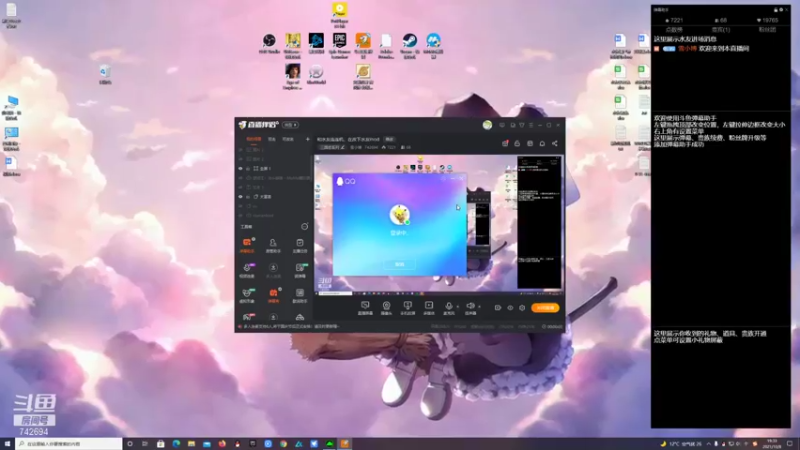Open user avatar in companion title bar
Image resolution: width=800 pixels, height=450 pixels.
tap(487, 125)
